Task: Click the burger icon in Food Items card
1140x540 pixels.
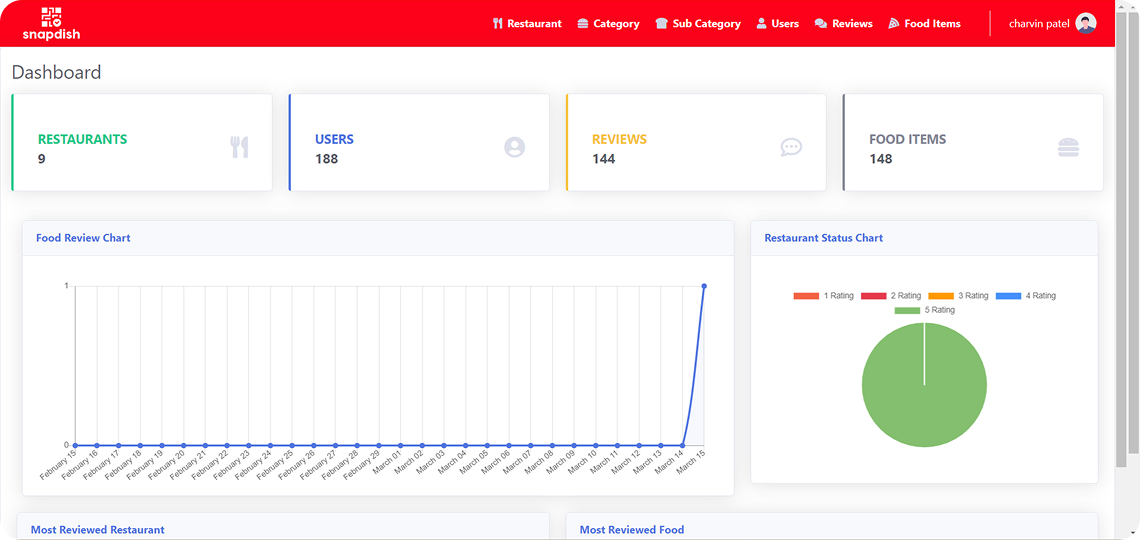Action: tap(1068, 148)
